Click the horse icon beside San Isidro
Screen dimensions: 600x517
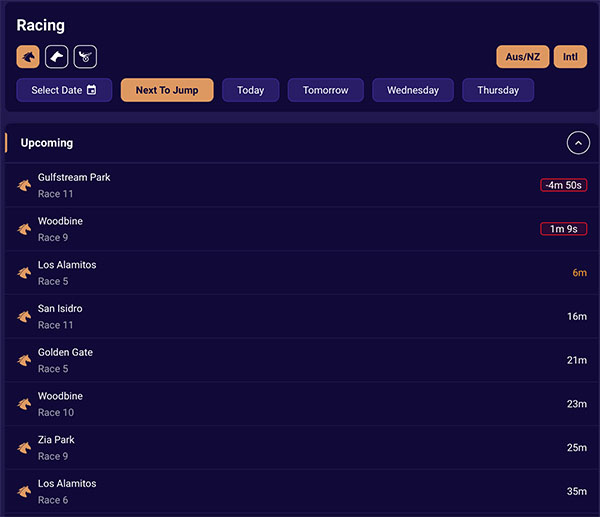coord(24,316)
